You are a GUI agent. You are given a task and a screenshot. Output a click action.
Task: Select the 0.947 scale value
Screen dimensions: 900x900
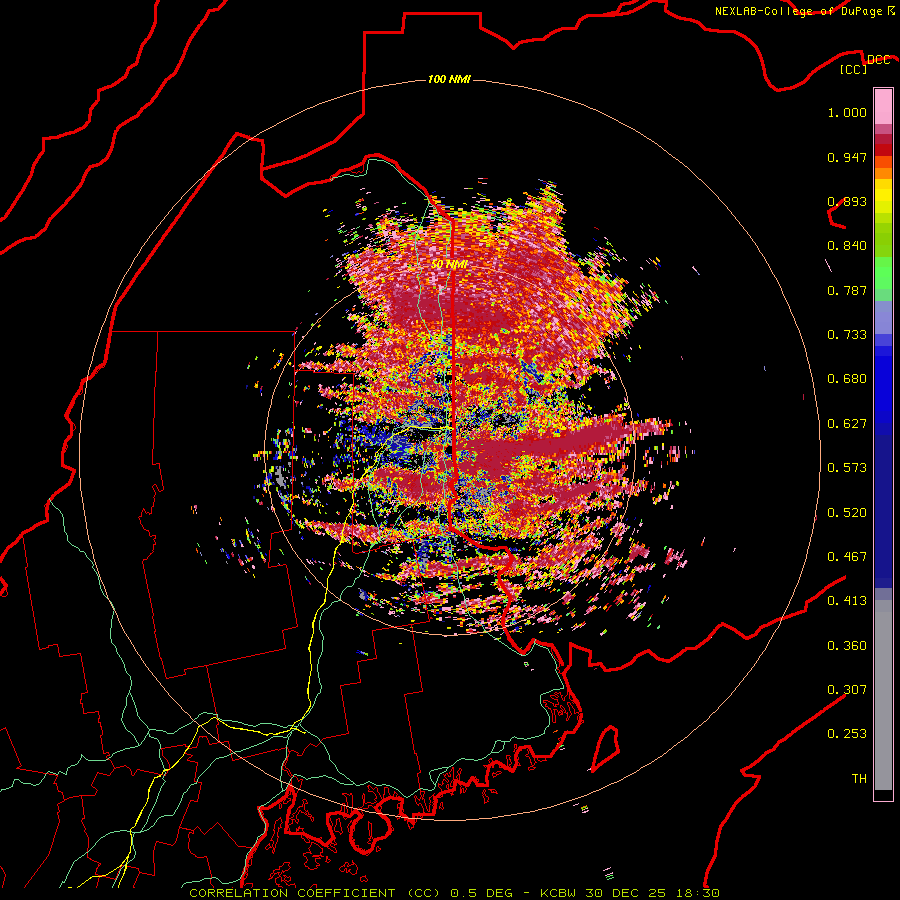click(847, 157)
